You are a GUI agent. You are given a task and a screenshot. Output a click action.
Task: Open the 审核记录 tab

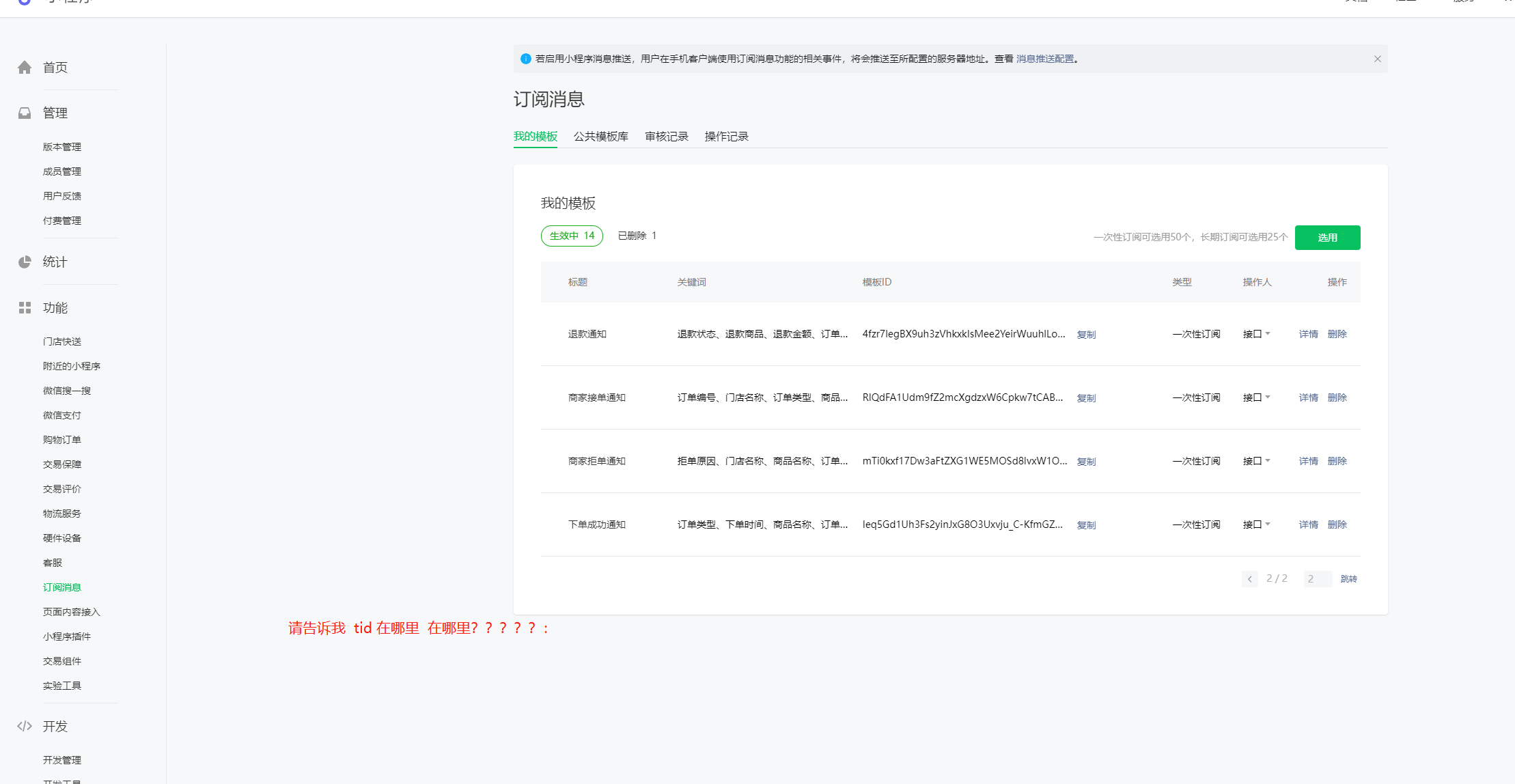pyautogui.click(x=666, y=137)
